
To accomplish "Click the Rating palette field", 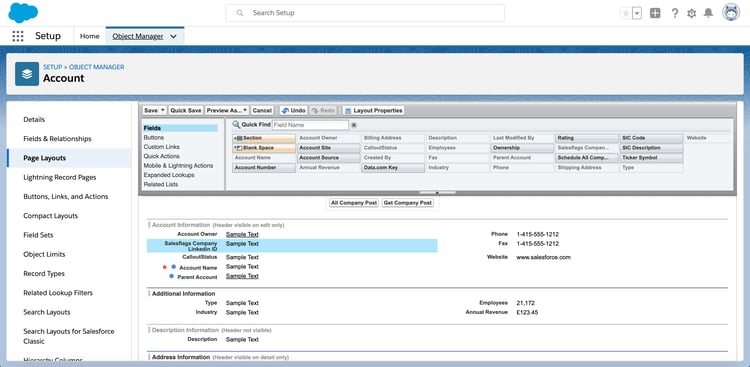I will 587,138.
